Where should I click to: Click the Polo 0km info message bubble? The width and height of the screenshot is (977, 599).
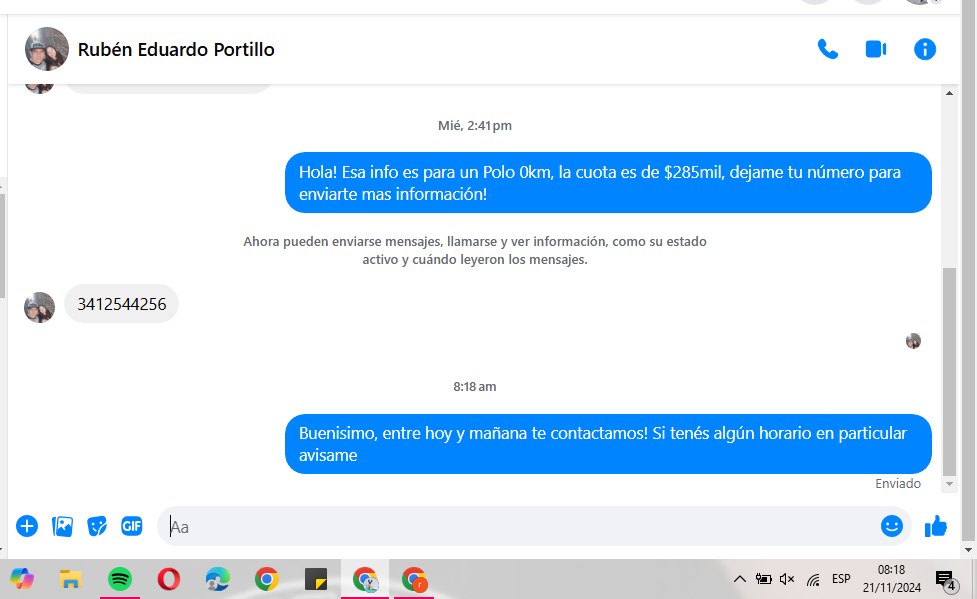pos(608,183)
